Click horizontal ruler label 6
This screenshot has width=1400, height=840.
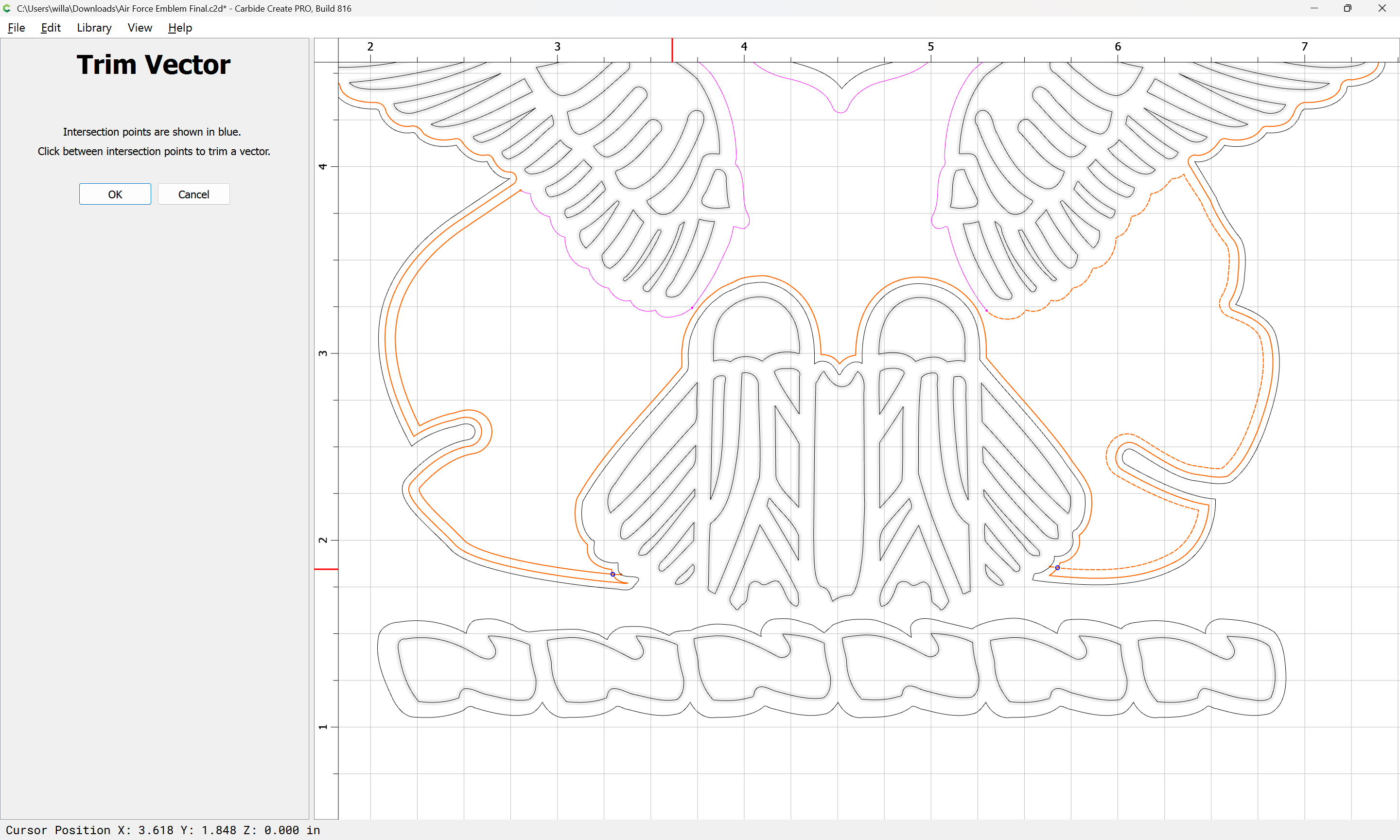pos(1118,46)
